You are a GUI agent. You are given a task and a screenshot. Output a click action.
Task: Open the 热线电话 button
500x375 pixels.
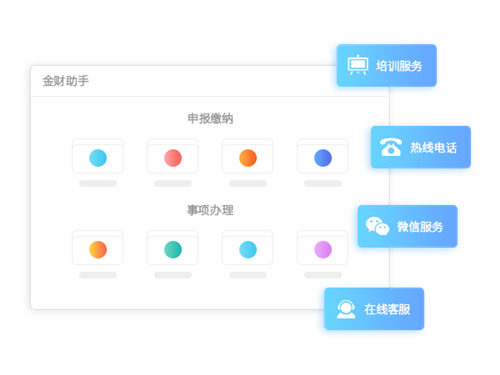click(x=421, y=147)
